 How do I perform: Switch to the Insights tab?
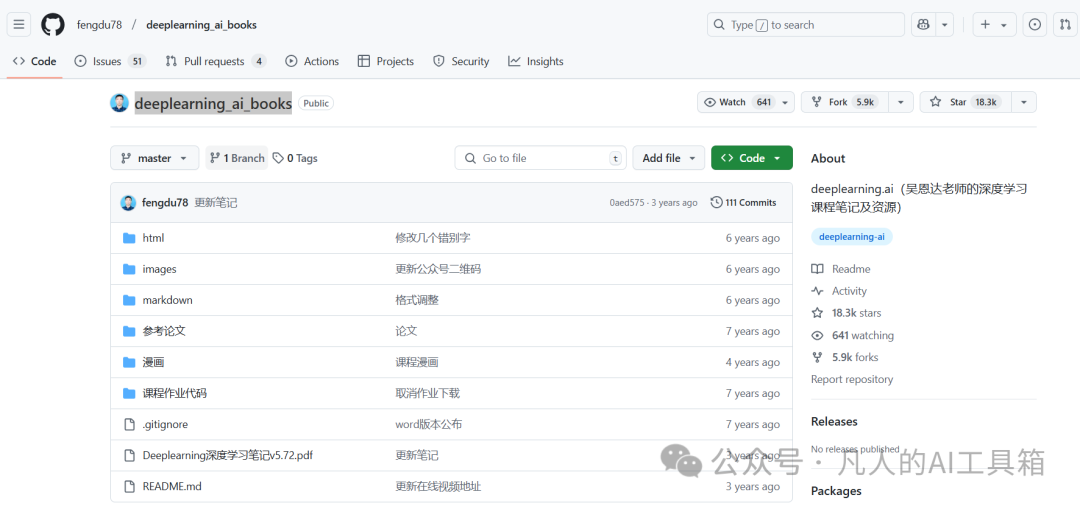[x=536, y=61]
